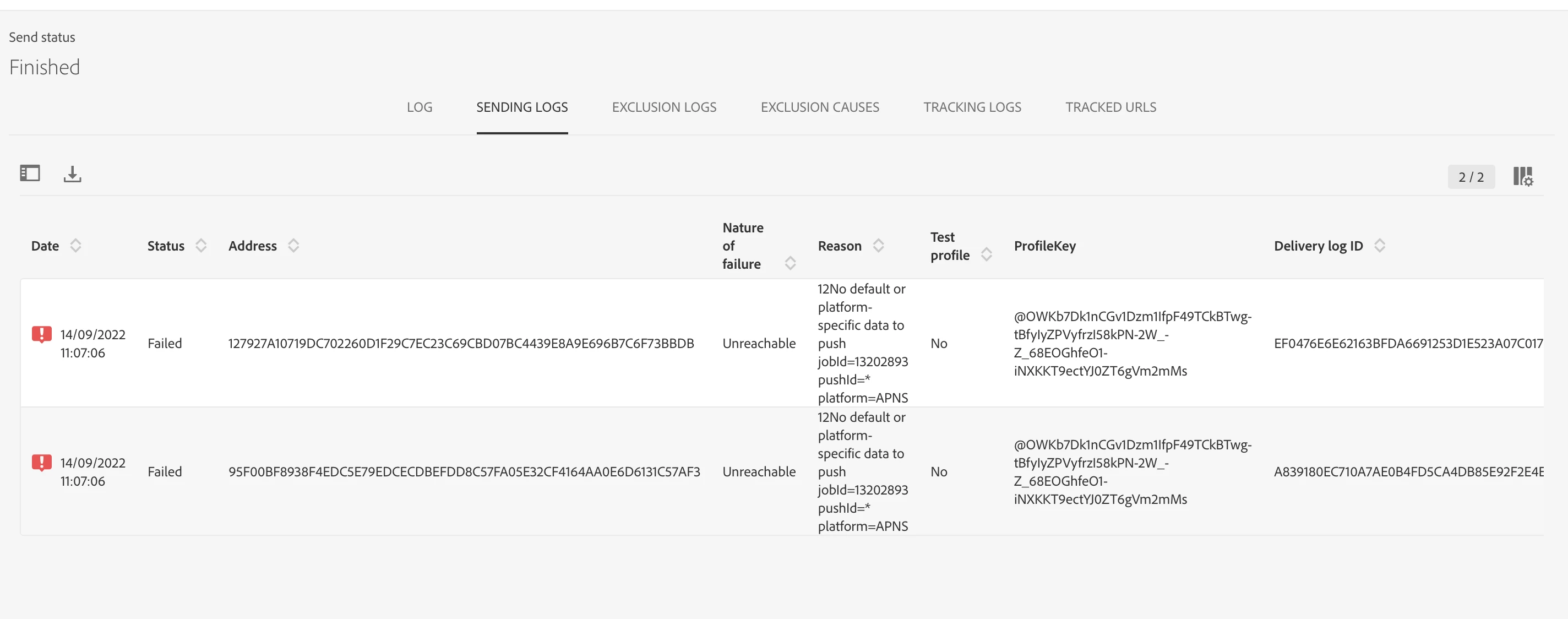Image resolution: width=1568 pixels, height=619 pixels.
Task: Sort by Address column arrows
Action: pyautogui.click(x=293, y=246)
